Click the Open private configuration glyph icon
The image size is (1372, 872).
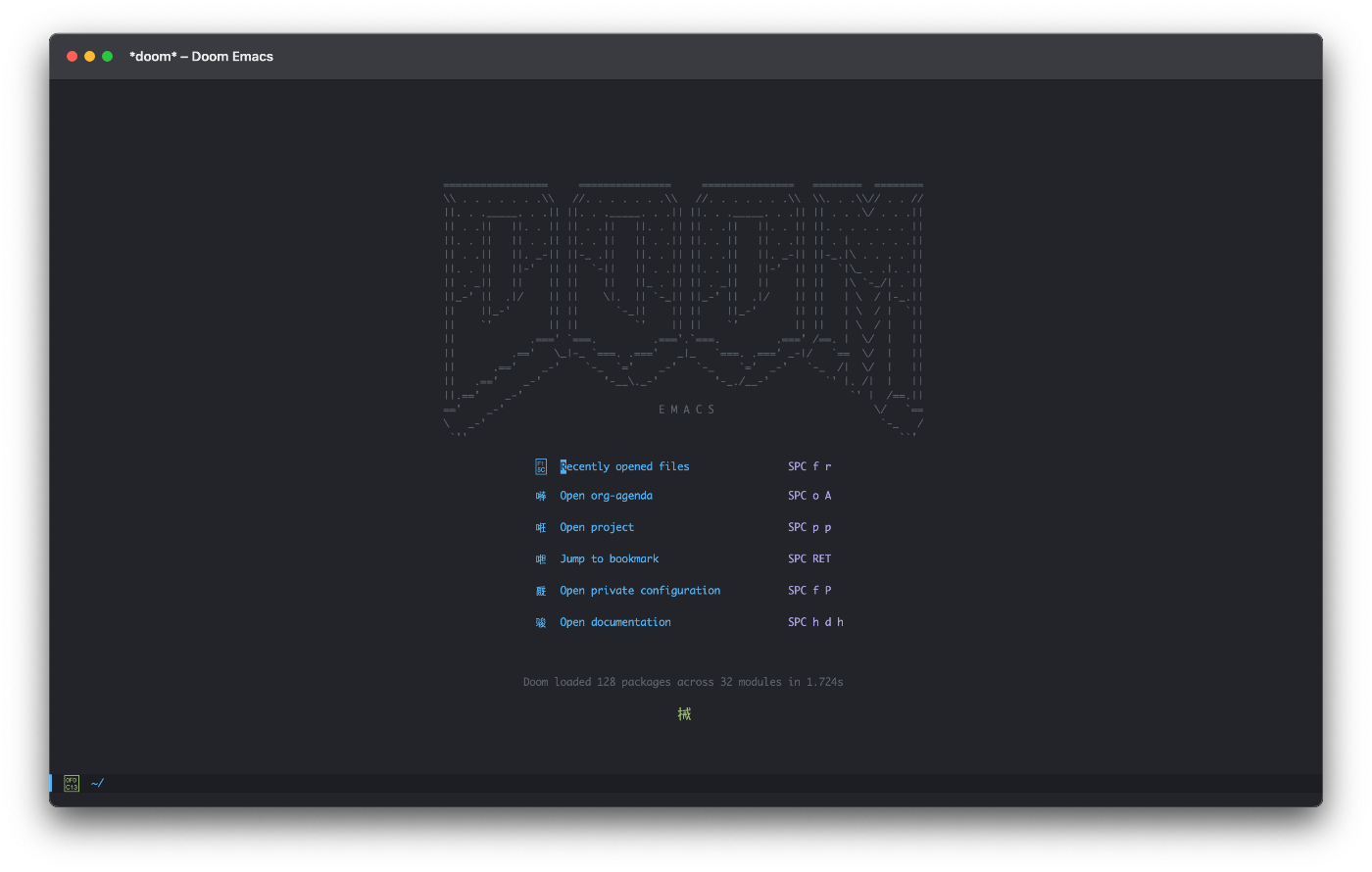[x=539, y=590]
